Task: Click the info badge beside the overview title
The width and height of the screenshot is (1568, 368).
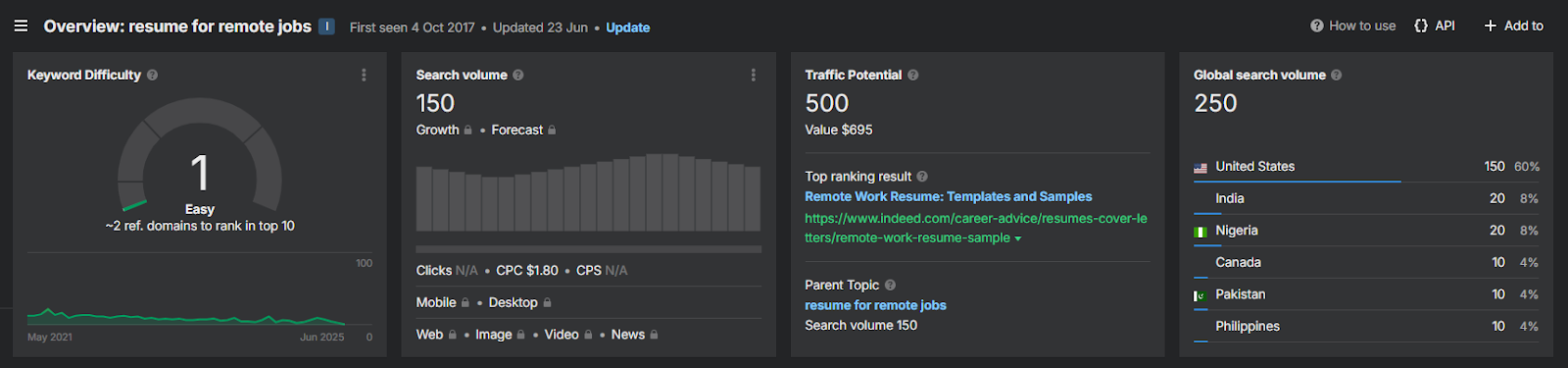Action: point(326,26)
